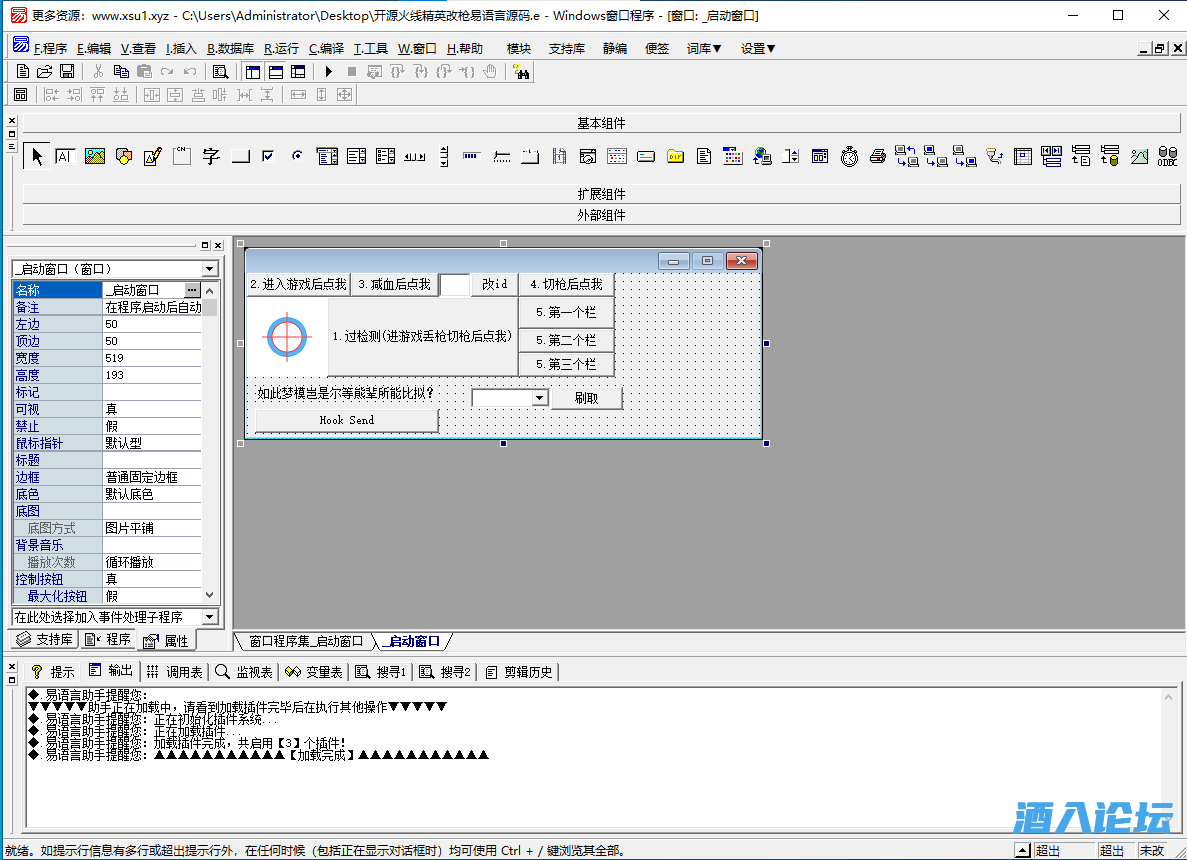
Task: Select the ODBC database component
Action: tap(1167, 156)
